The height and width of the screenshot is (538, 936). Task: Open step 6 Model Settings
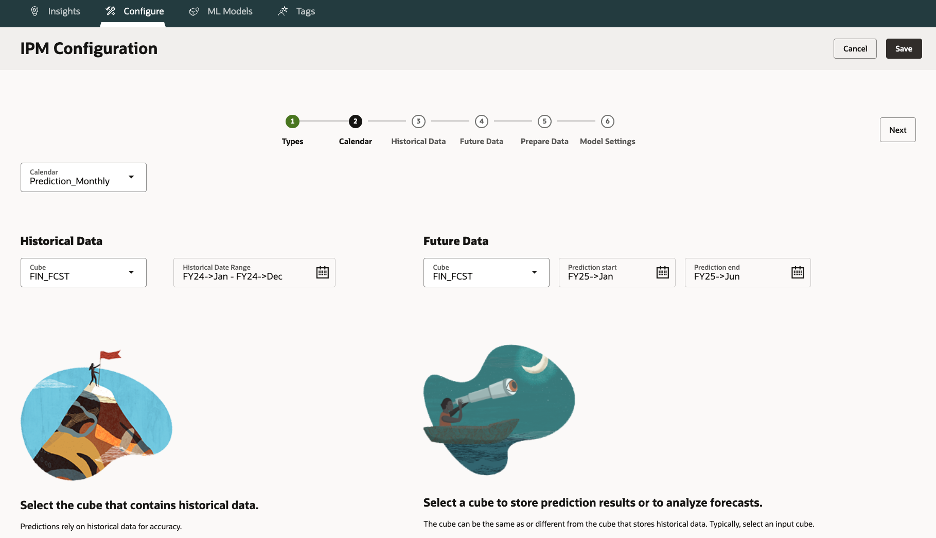tap(607, 121)
